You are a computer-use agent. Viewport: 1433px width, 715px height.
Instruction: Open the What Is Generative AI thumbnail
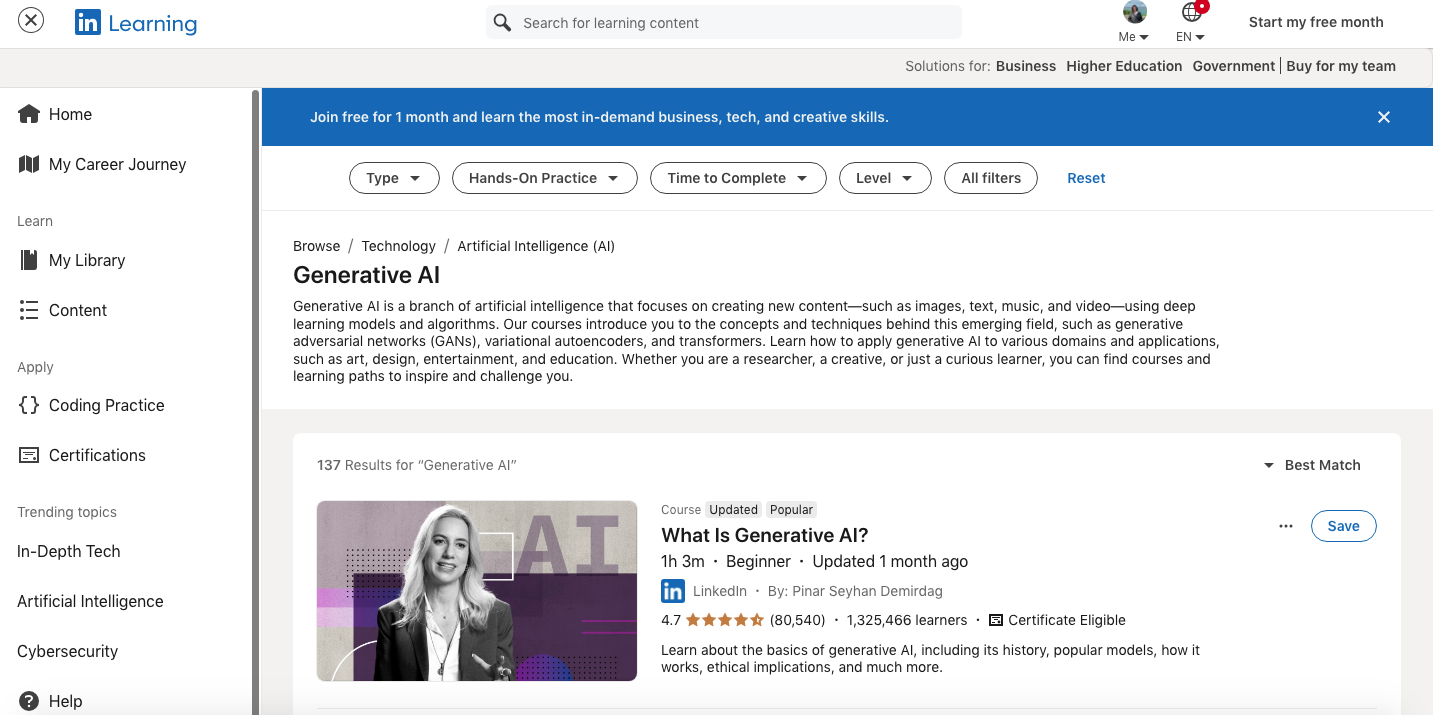click(477, 591)
